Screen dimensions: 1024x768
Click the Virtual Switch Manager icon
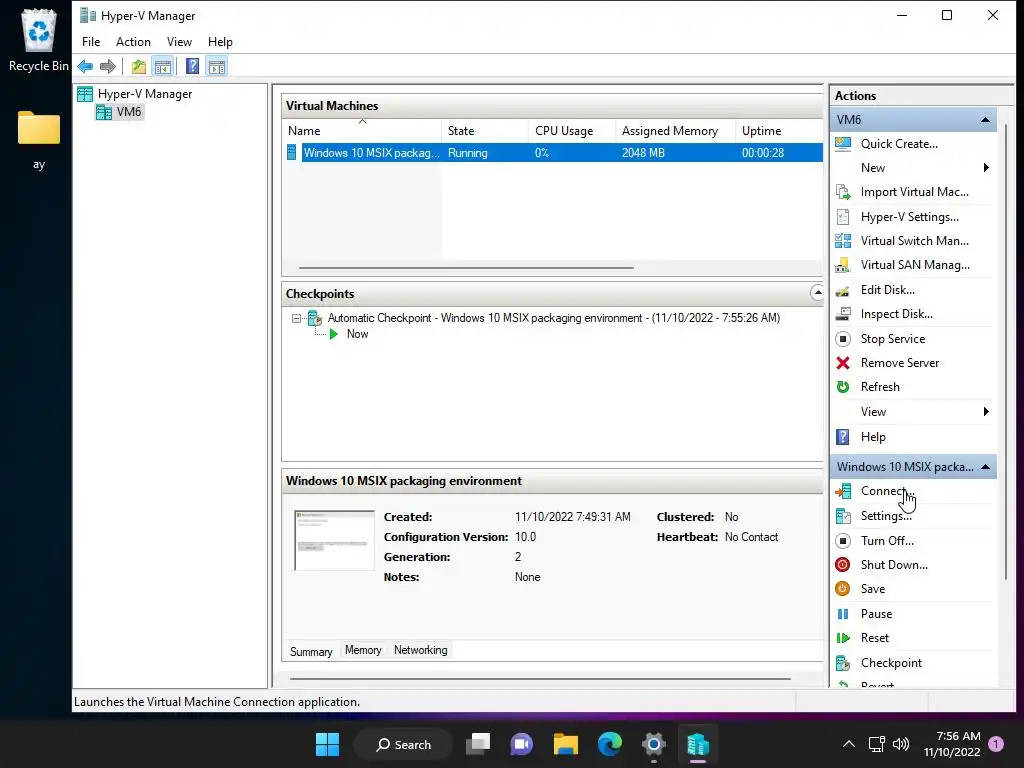tap(843, 241)
